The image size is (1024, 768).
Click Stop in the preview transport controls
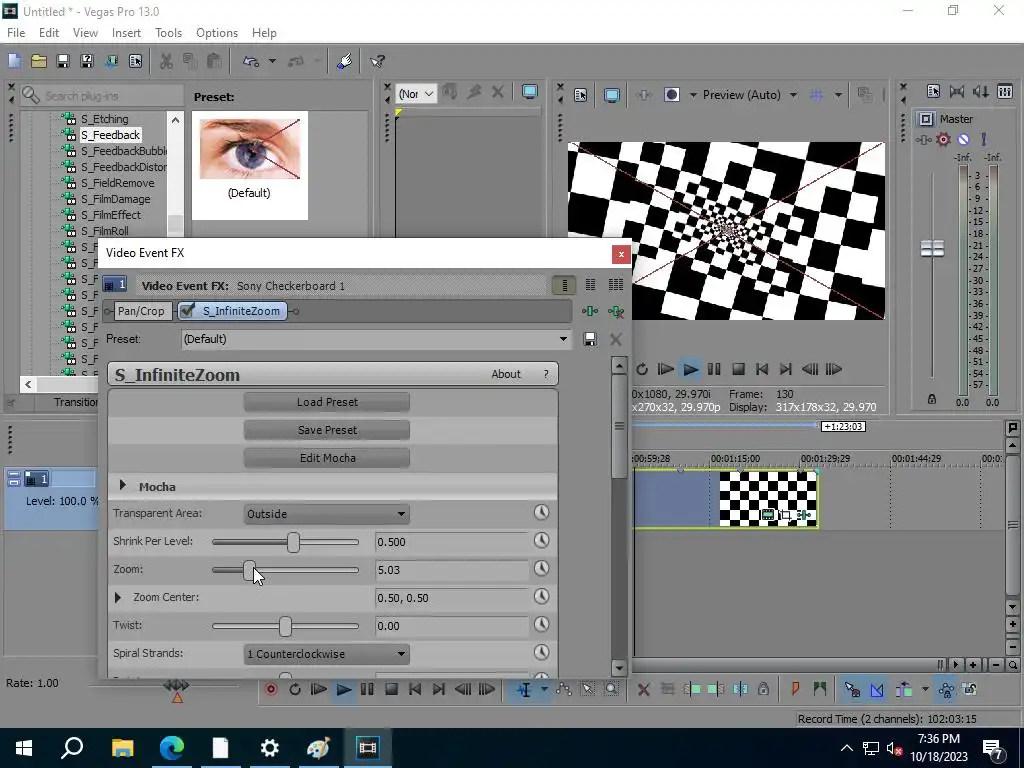coord(738,369)
